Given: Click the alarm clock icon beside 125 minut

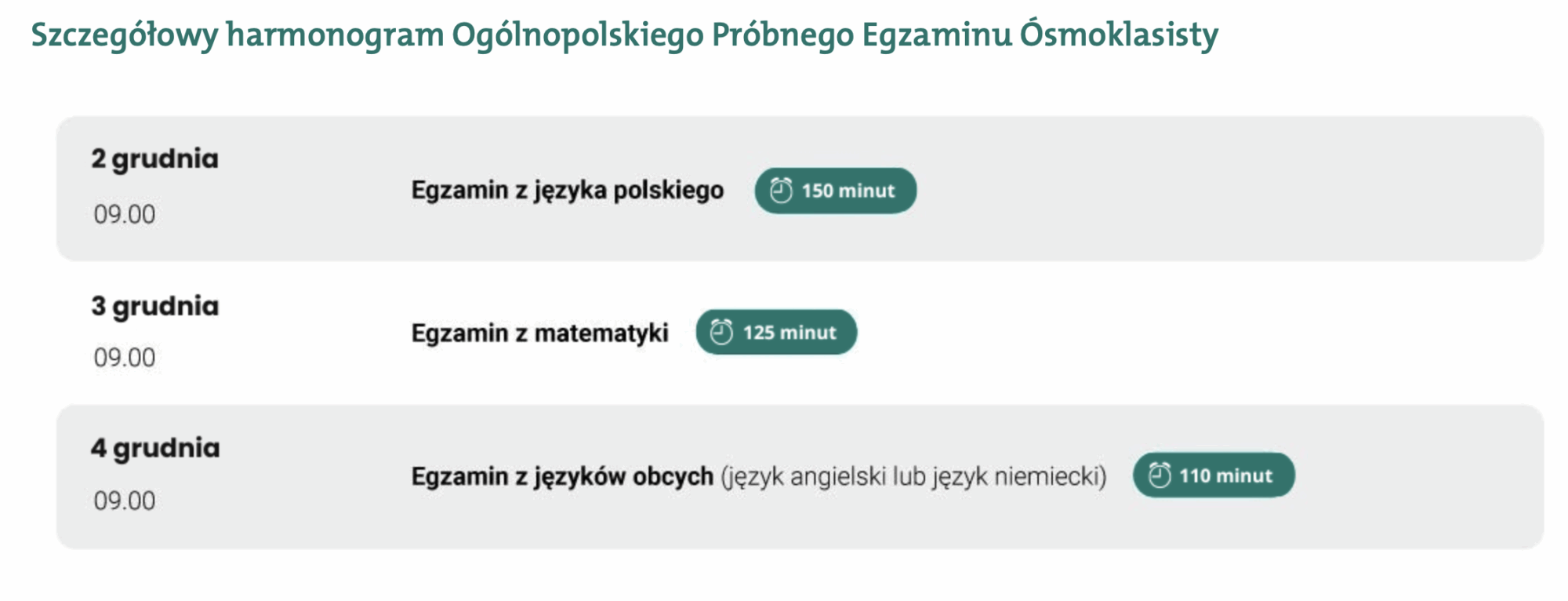Looking at the screenshot, I should [x=721, y=333].
